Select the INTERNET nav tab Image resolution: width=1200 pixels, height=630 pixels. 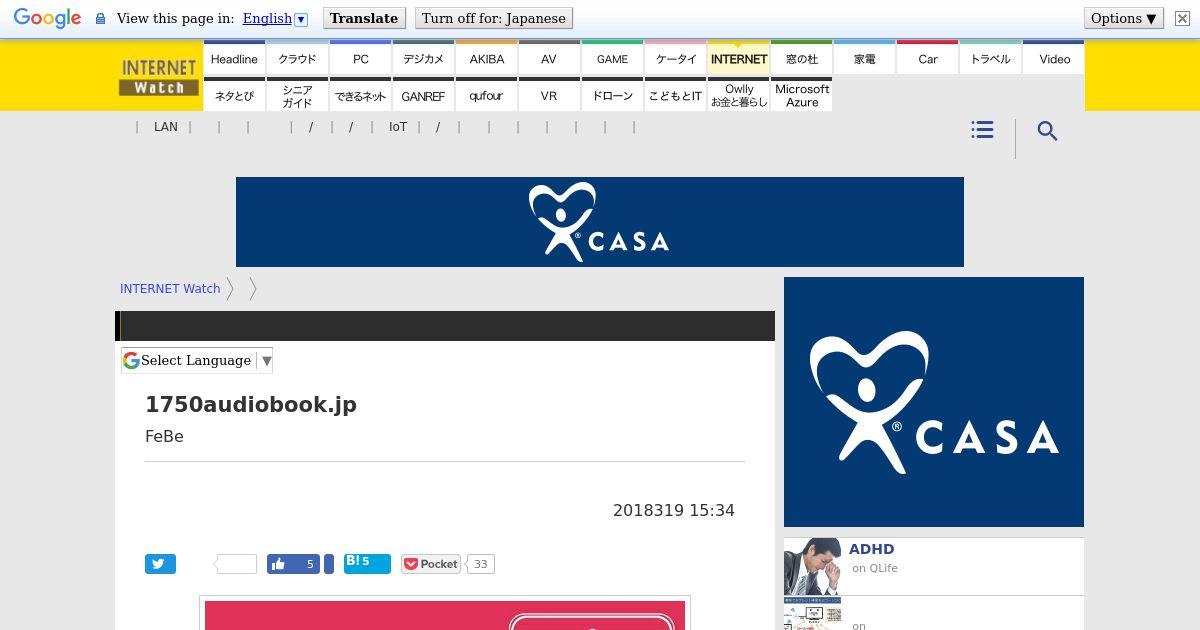[x=739, y=59]
